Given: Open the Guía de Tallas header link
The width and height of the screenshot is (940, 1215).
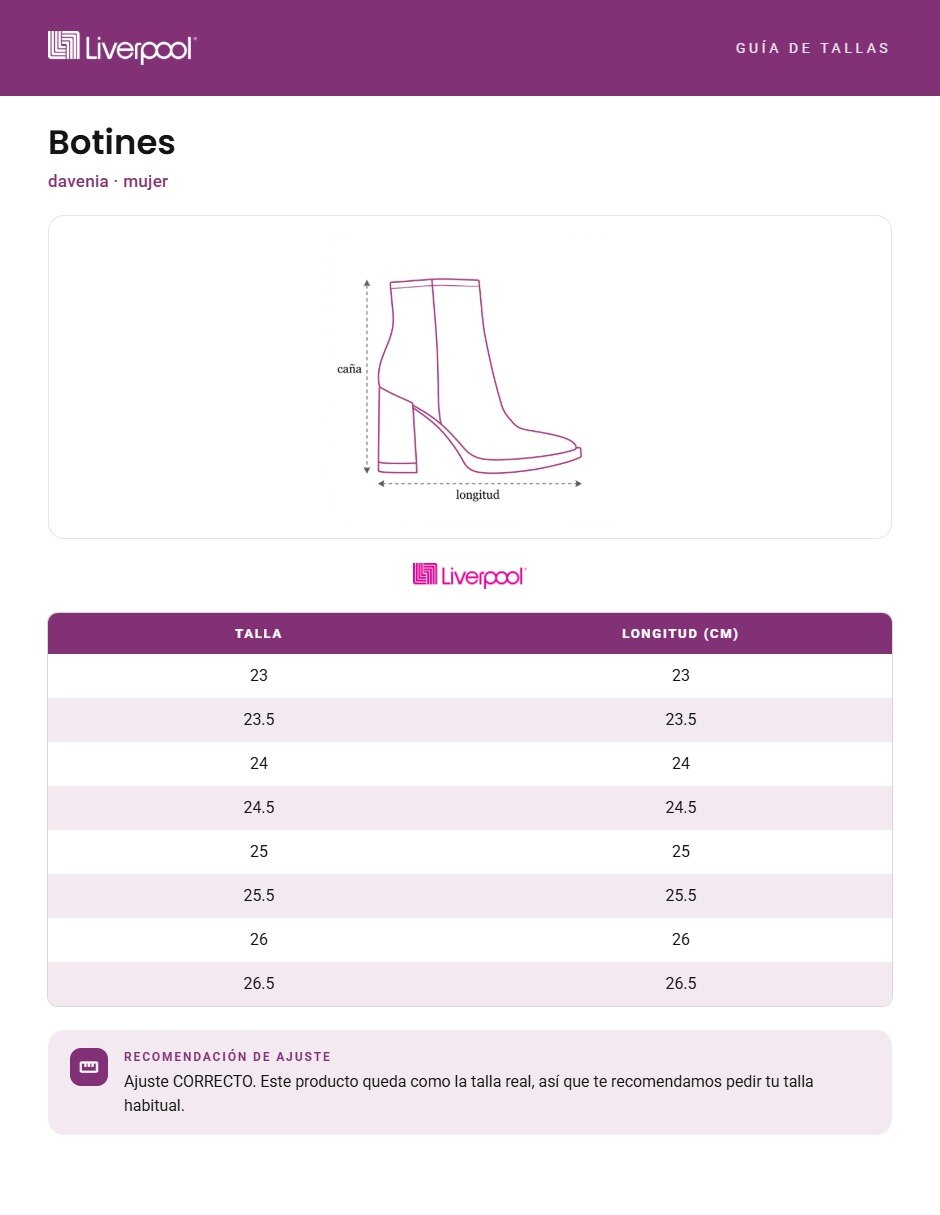Looking at the screenshot, I should [x=812, y=48].
